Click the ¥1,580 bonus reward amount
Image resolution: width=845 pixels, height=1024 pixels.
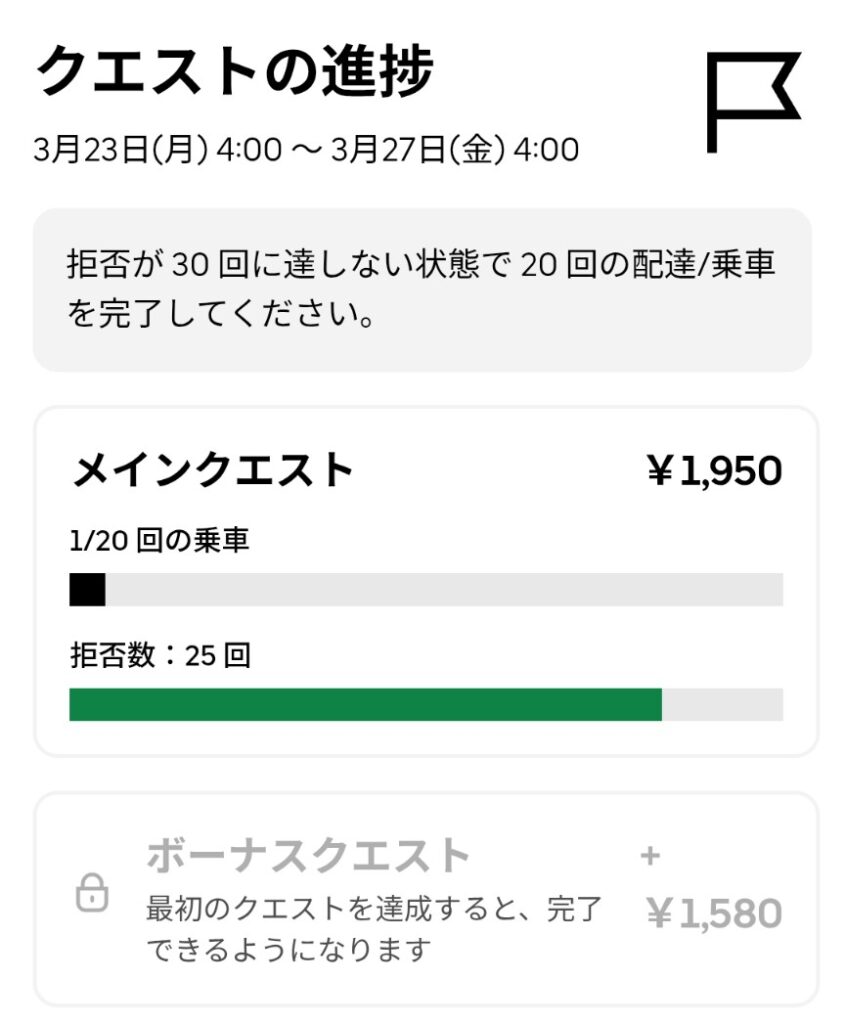click(x=714, y=913)
